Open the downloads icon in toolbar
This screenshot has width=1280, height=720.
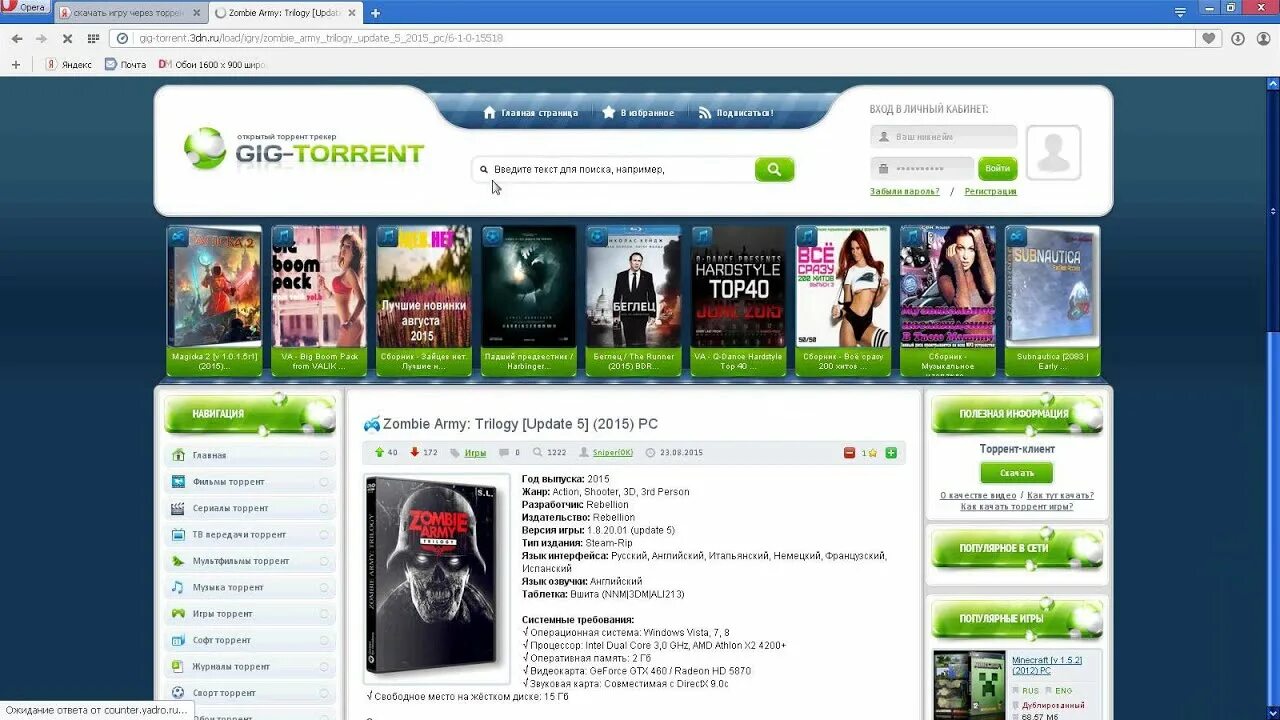[x=1238, y=38]
